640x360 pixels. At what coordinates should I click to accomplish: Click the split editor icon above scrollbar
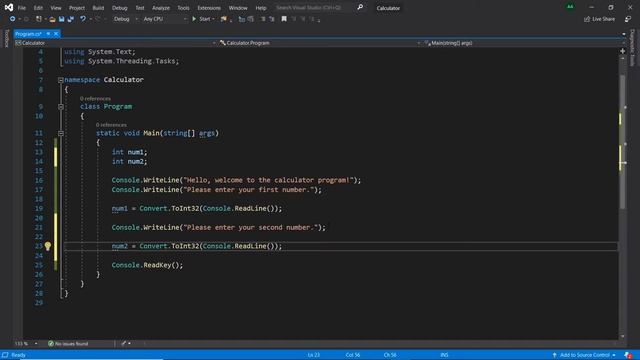622,51
